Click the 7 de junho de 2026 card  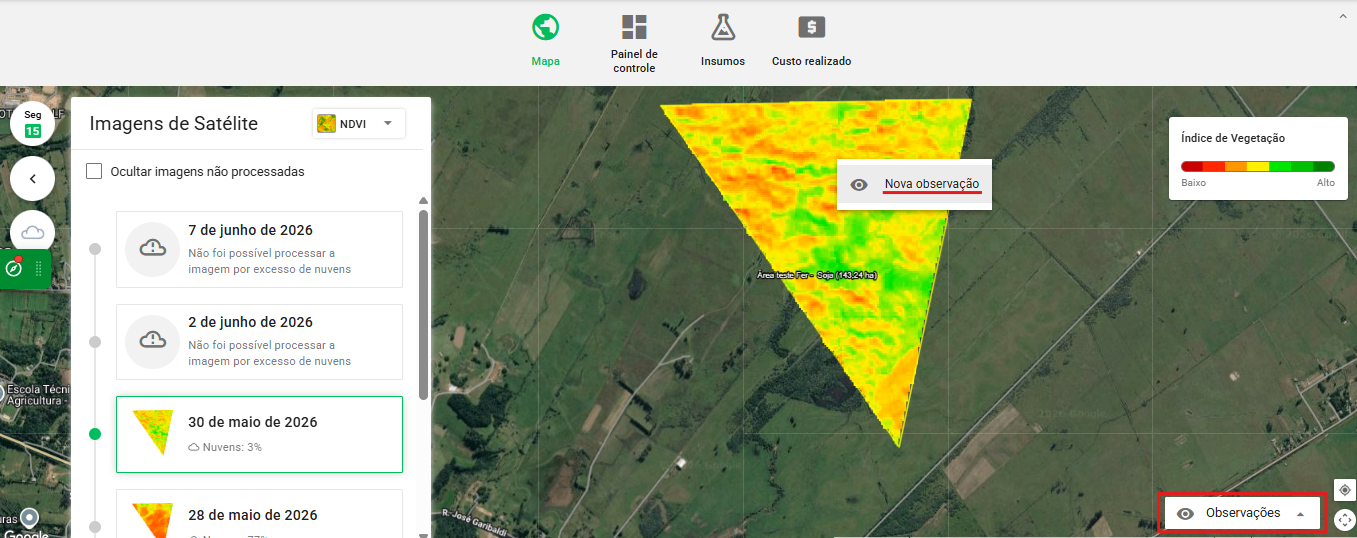click(259, 249)
